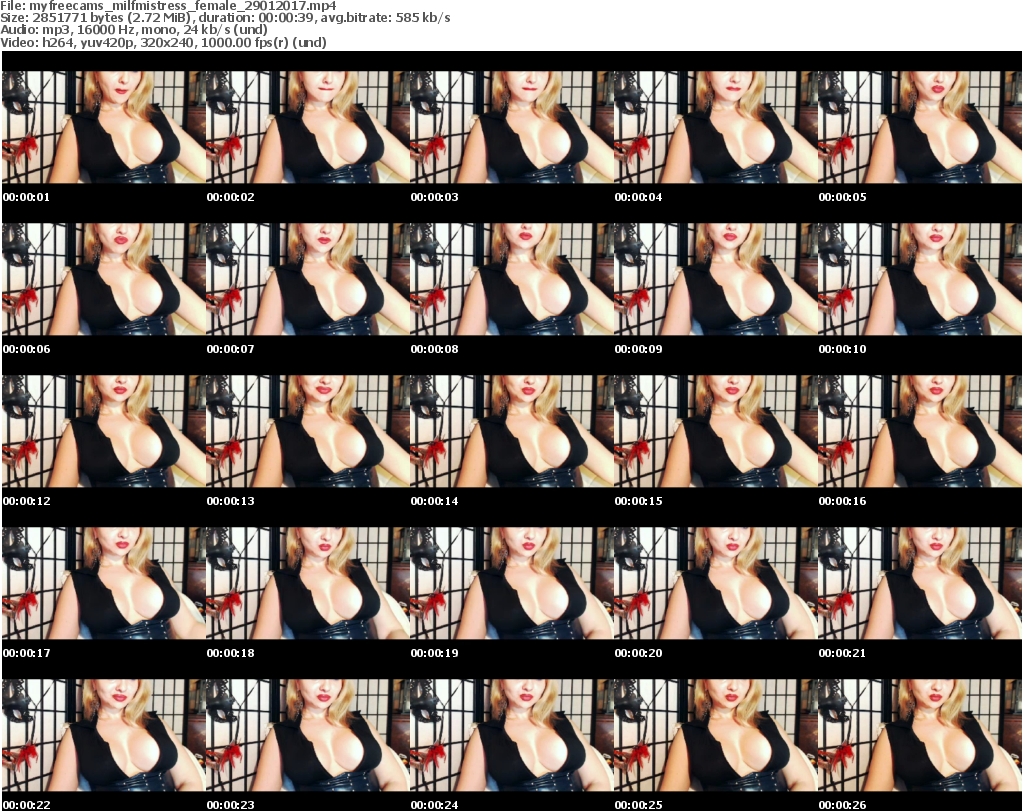Select the frame thumbnail stamped 00:00:02
1024x811 pixels.
tap(308, 127)
